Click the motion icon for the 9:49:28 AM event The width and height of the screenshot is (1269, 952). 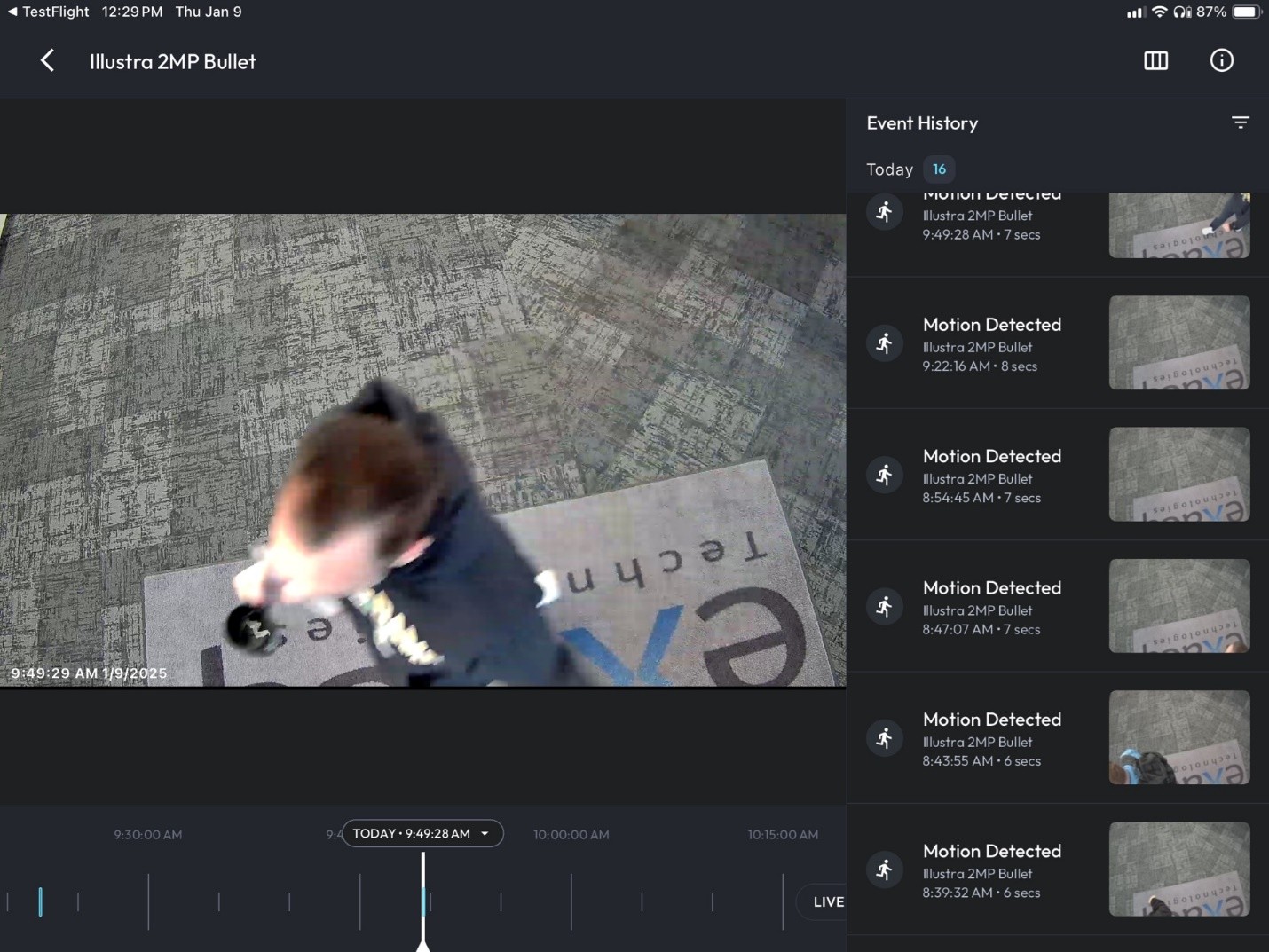[885, 212]
